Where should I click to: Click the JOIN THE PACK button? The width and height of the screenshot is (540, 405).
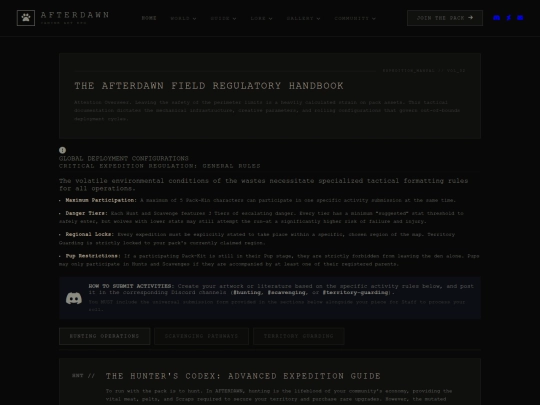pos(445,18)
